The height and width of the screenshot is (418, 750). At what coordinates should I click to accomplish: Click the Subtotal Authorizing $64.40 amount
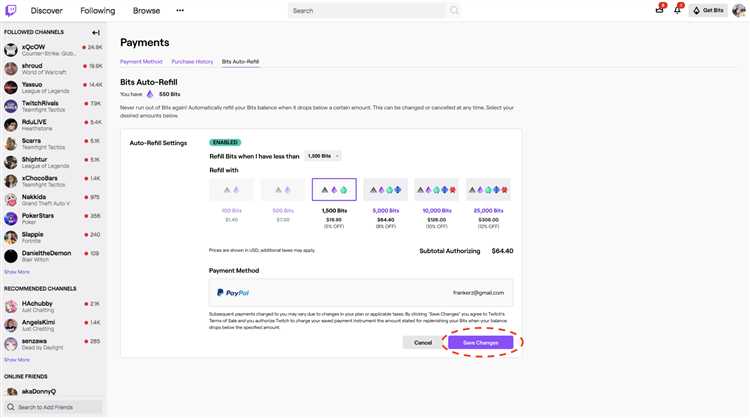(x=502, y=251)
